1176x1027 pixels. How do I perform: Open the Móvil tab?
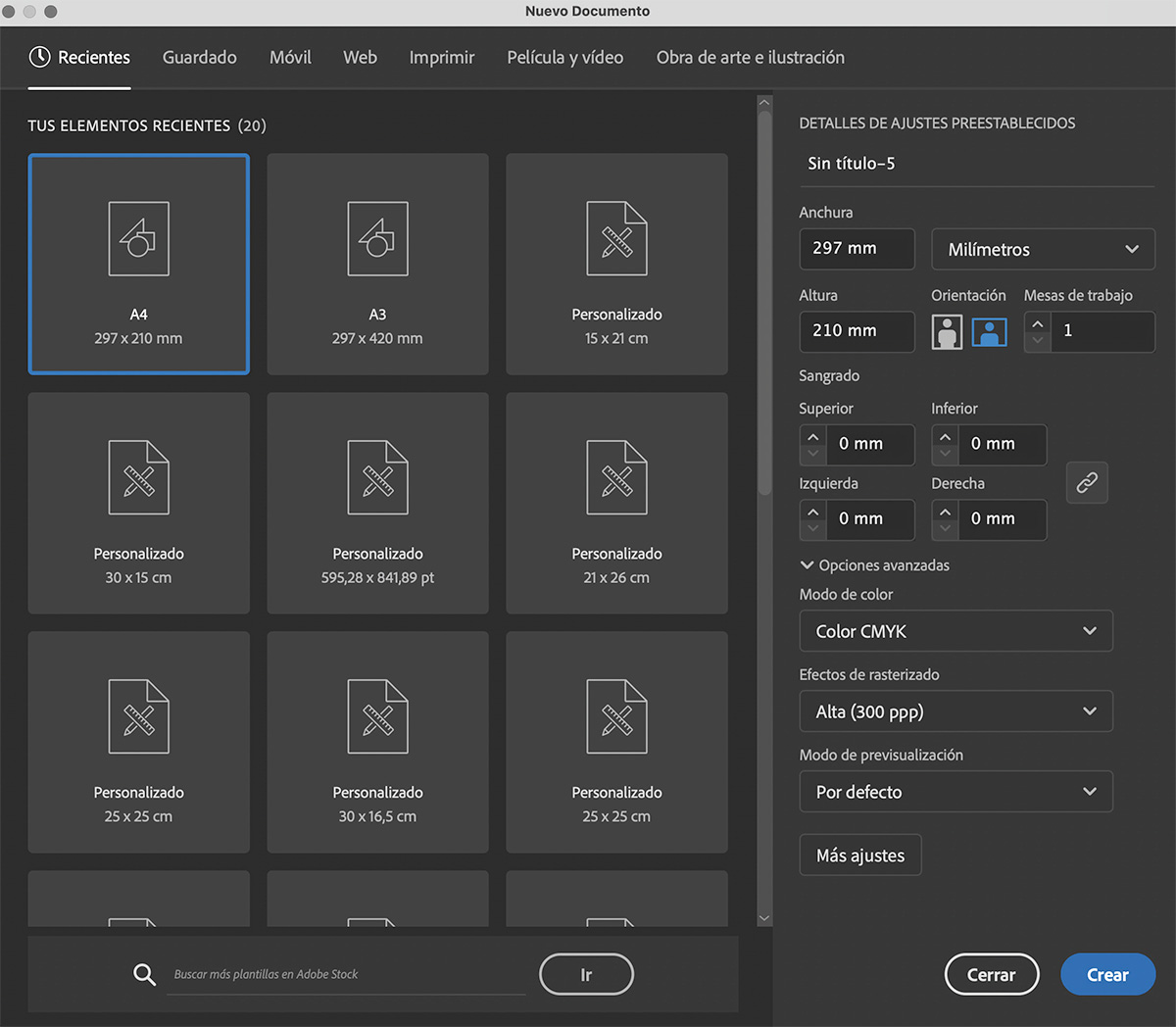(x=290, y=58)
